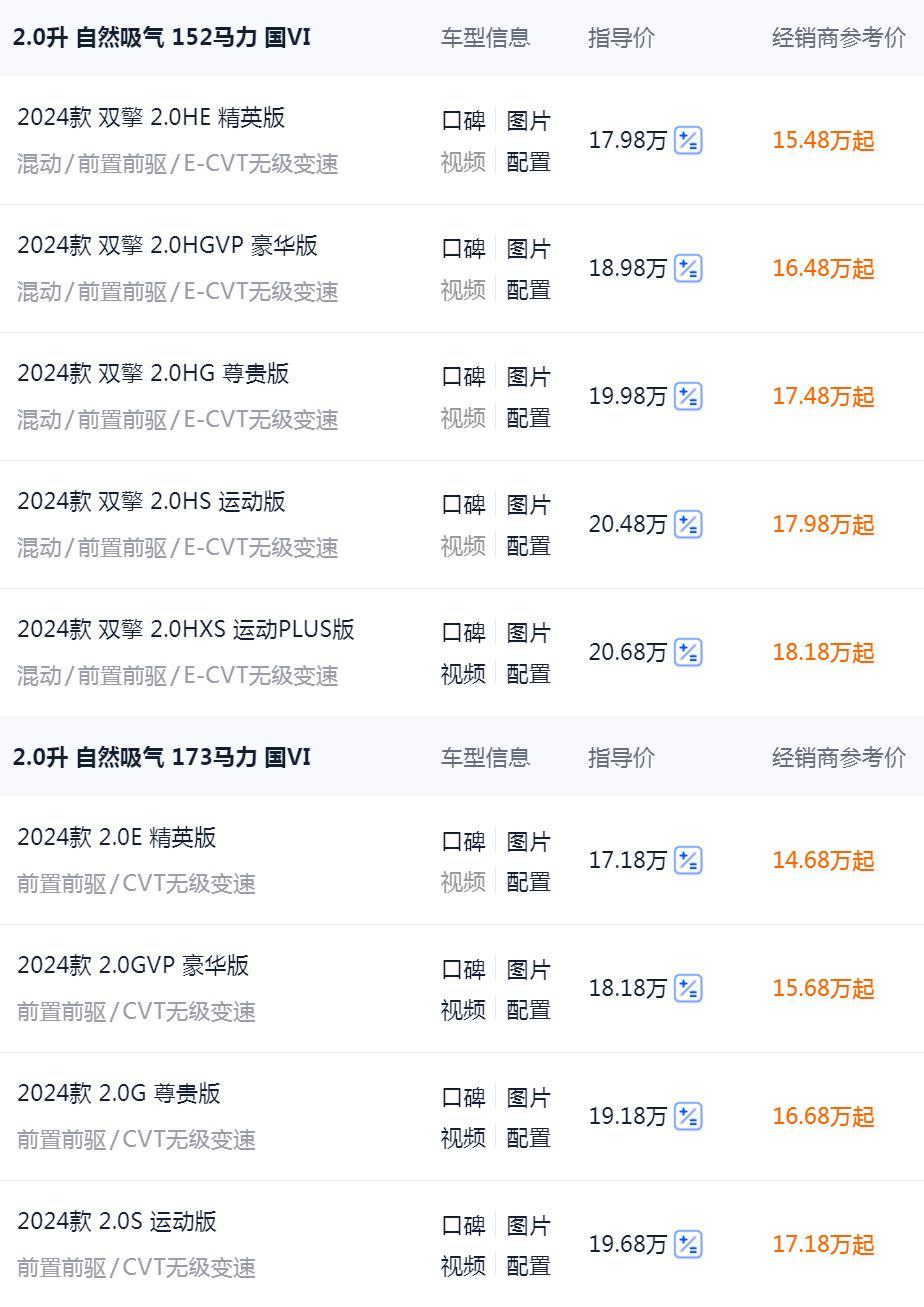View 配置 for 2.0G 尊贵版
The image size is (924, 1307).
click(x=528, y=1138)
